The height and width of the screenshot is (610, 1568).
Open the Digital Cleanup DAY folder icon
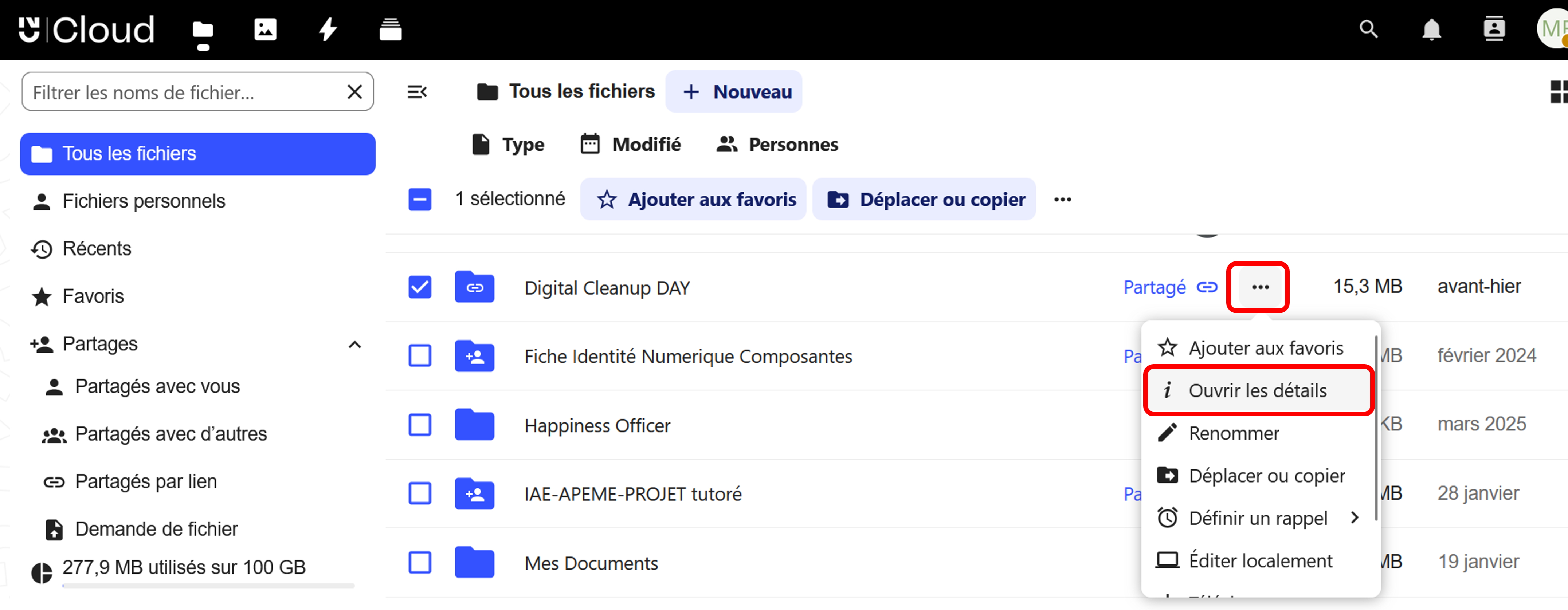click(474, 287)
